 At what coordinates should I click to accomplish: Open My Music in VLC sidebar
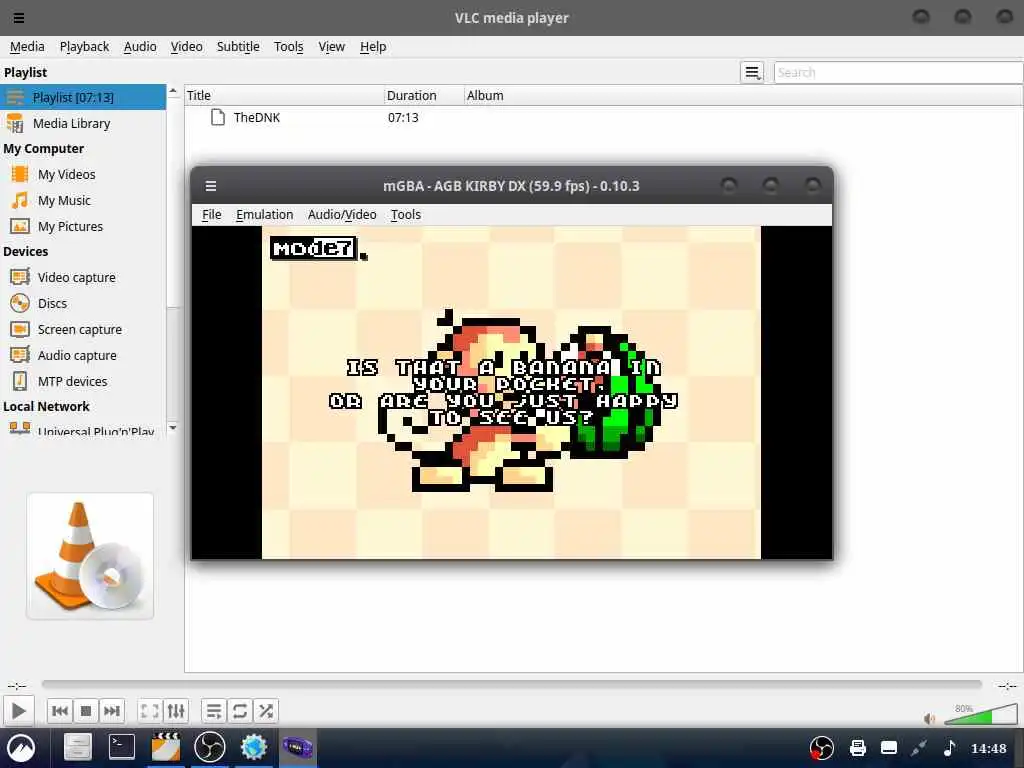(83, 200)
